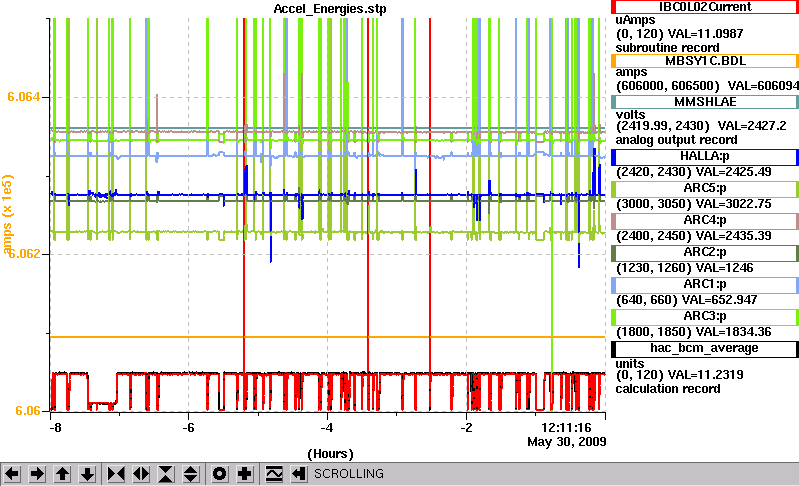Click the 'volts' units label

pyautogui.click(x=630, y=115)
